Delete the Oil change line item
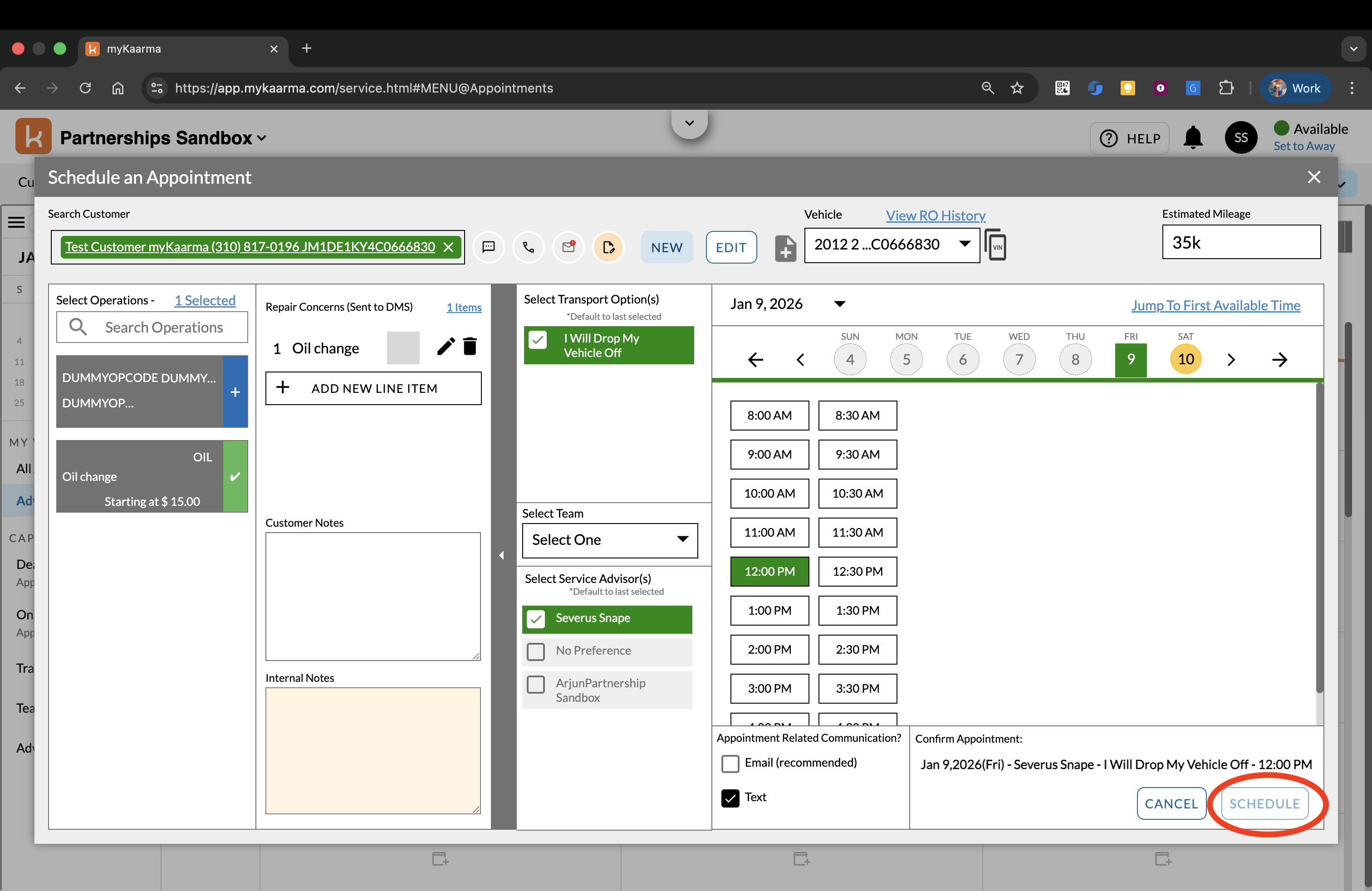The width and height of the screenshot is (1372, 891). coord(470,346)
